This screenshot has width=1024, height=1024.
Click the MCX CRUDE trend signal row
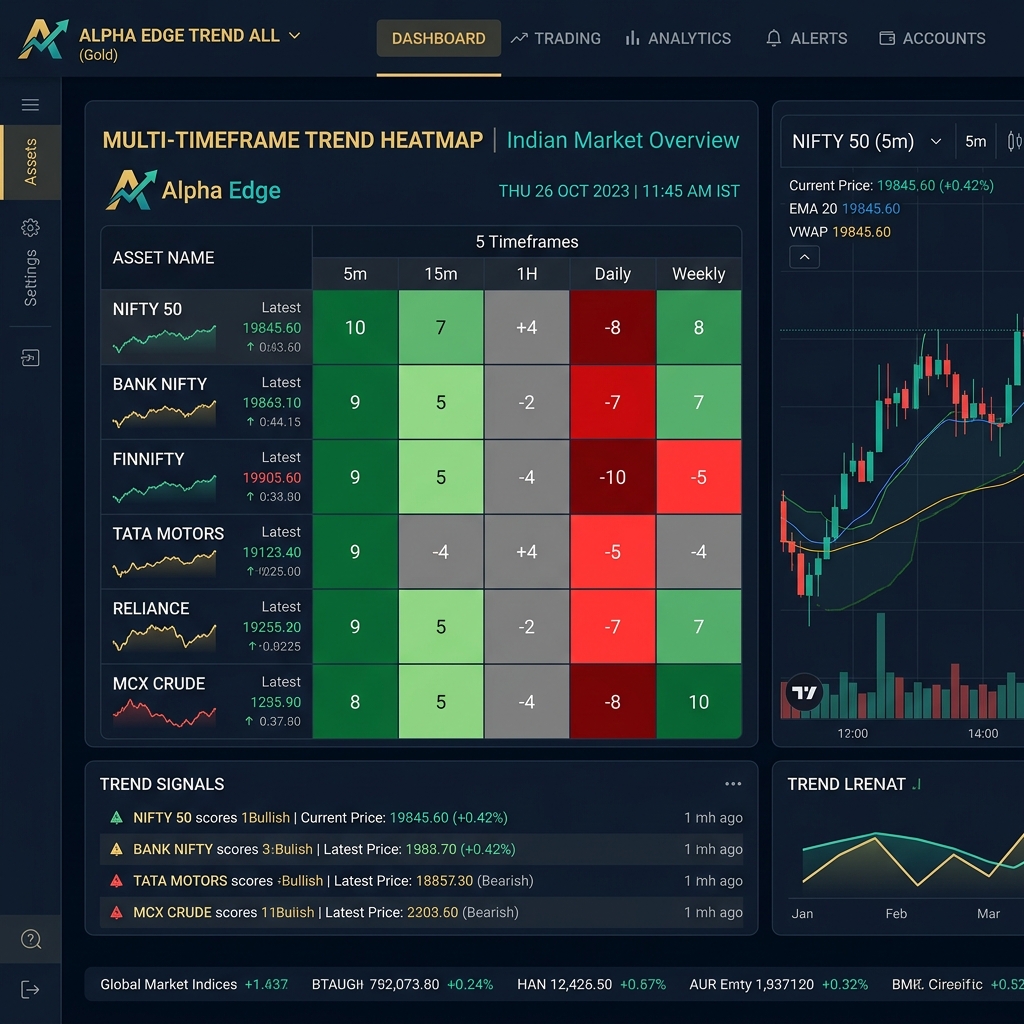(x=421, y=912)
